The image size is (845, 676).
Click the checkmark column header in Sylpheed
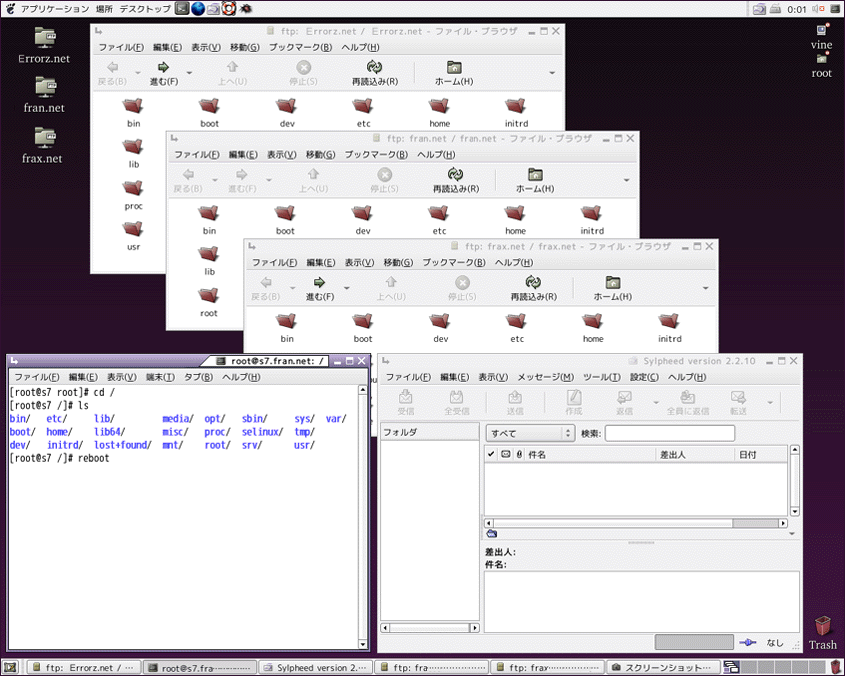491,454
